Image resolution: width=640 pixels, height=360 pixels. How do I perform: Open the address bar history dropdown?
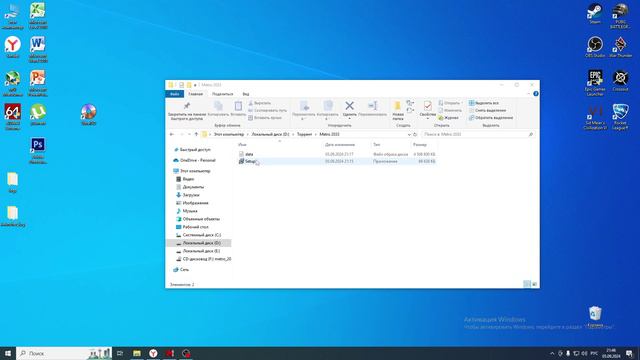(409, 134)
